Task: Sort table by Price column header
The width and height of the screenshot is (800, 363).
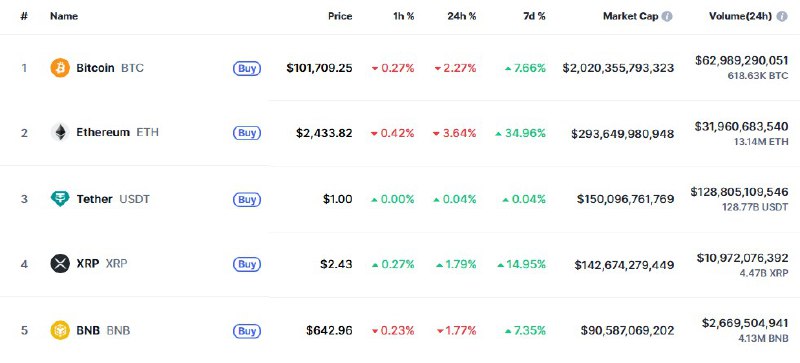Action: [340, 16]
